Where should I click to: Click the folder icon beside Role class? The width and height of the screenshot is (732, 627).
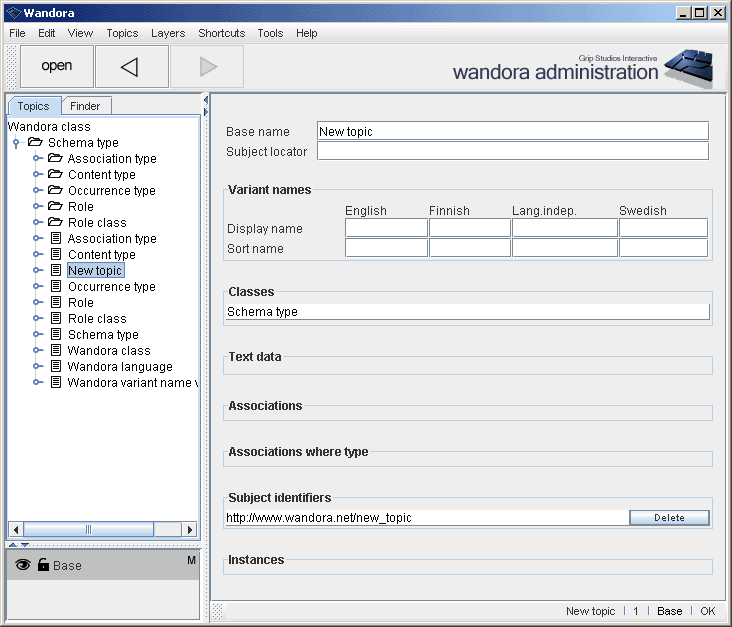[55, 222]
